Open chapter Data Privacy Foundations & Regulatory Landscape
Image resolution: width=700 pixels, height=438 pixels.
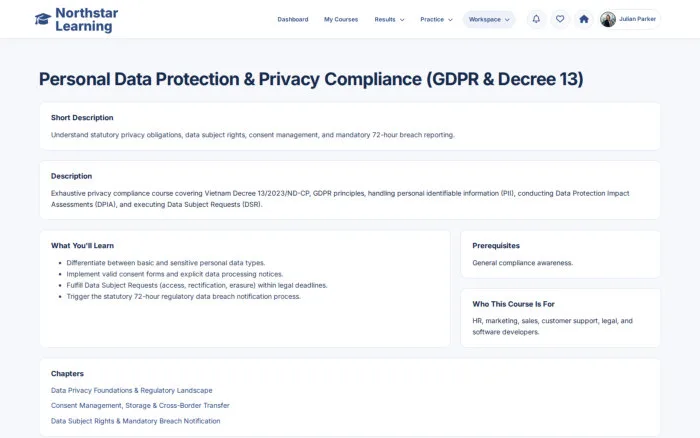coord(132,390)
